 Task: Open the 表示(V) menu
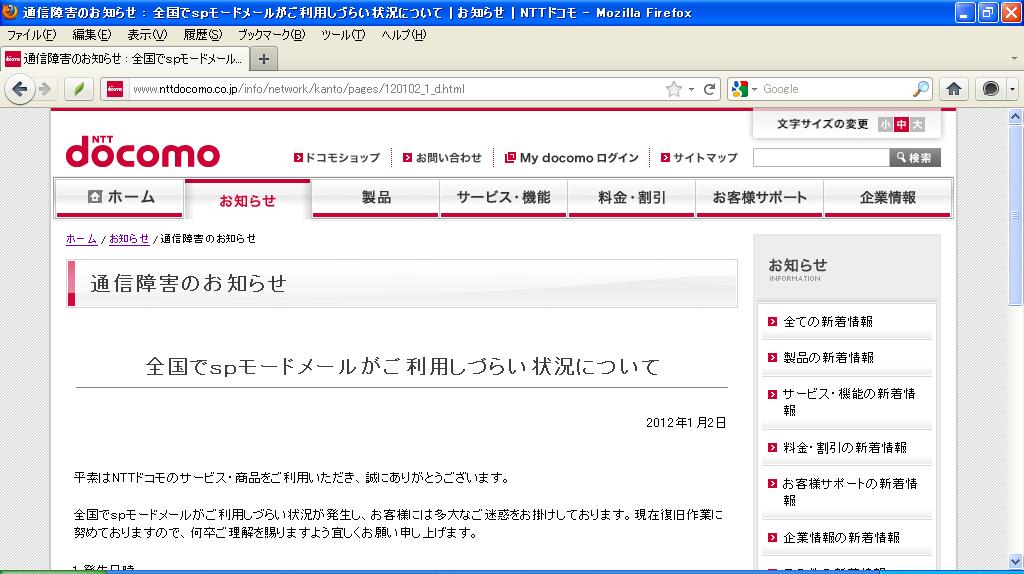[147, 35]
